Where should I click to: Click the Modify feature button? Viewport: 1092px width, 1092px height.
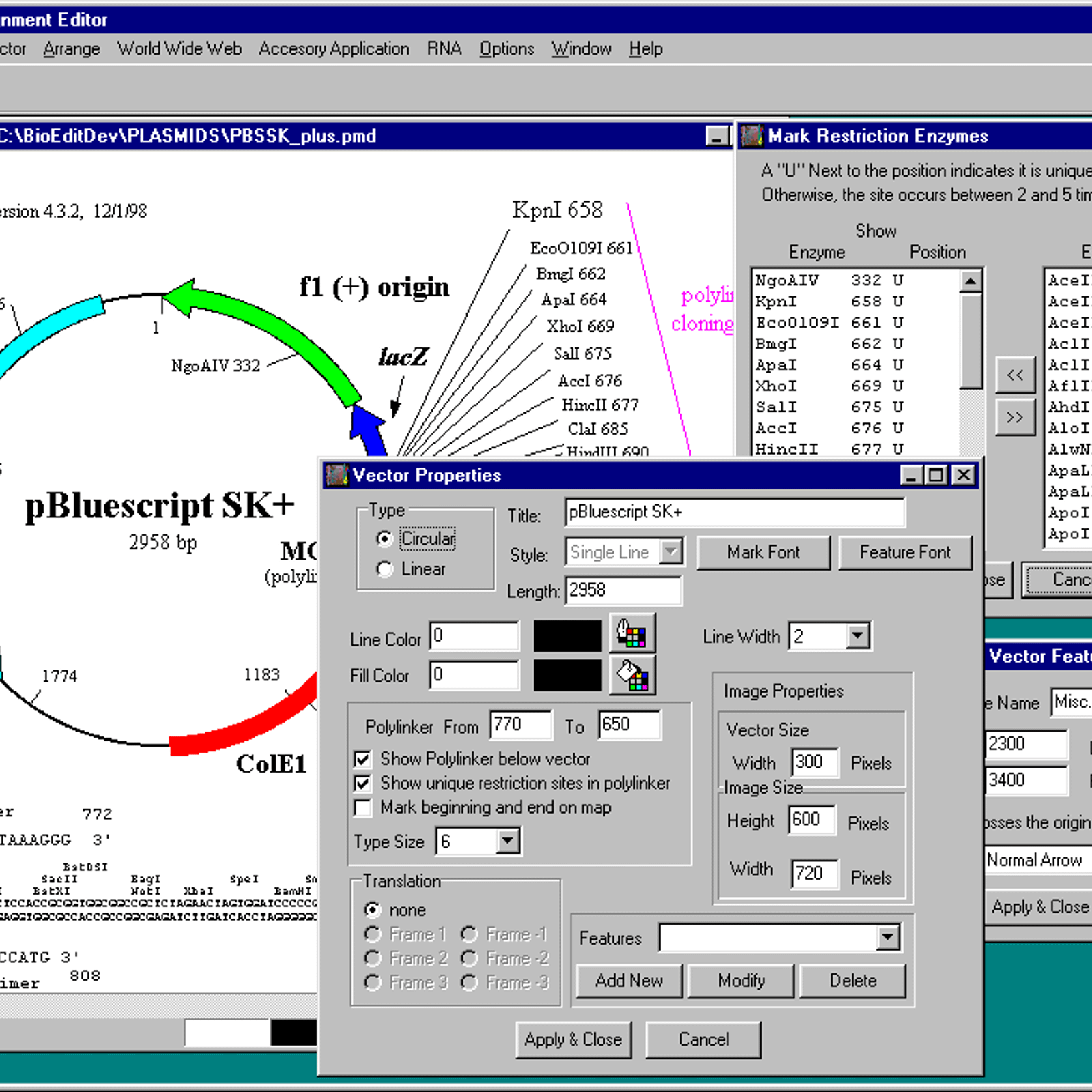click(x=742, y=981)
